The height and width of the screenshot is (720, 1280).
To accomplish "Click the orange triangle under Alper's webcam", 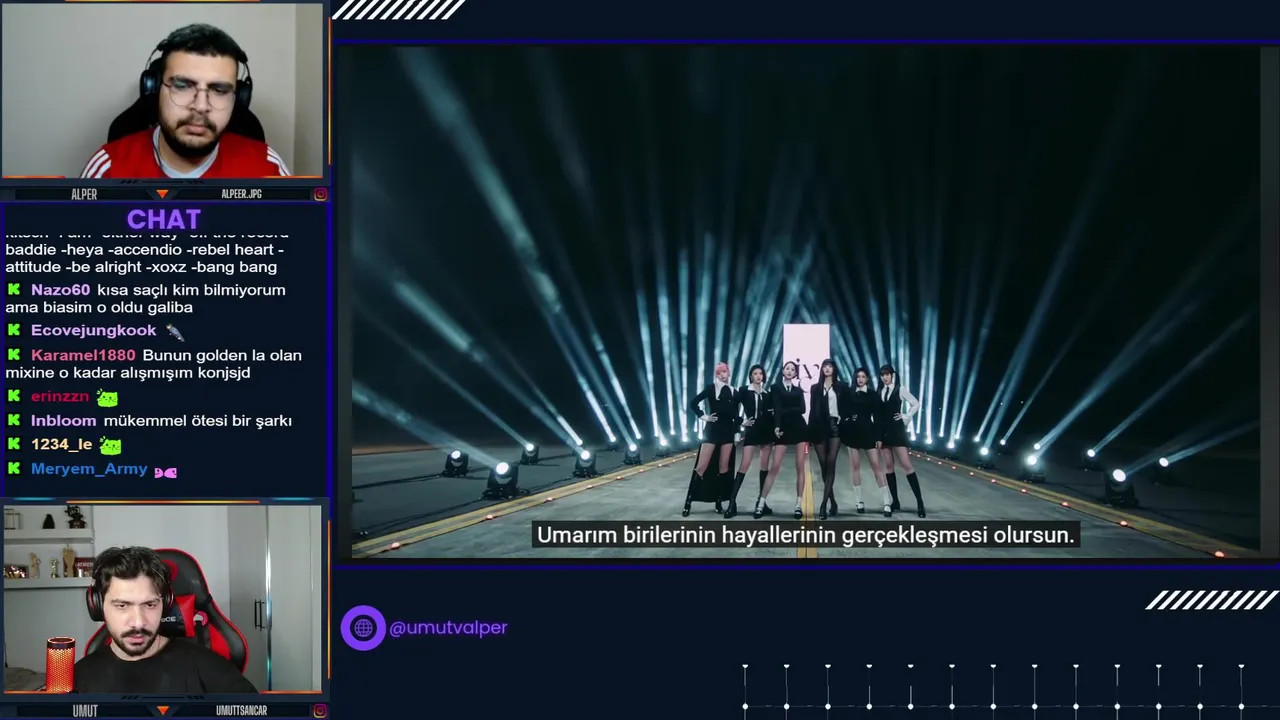I will 162,194.
